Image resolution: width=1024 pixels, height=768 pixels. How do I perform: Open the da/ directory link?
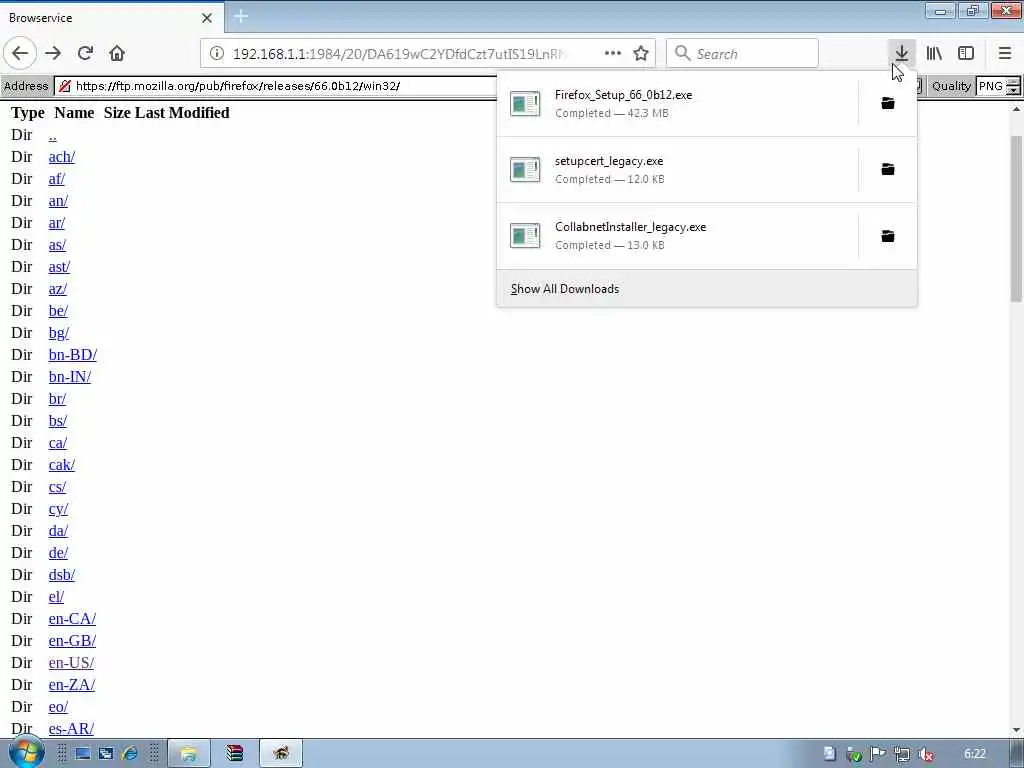tap(58, 531)
